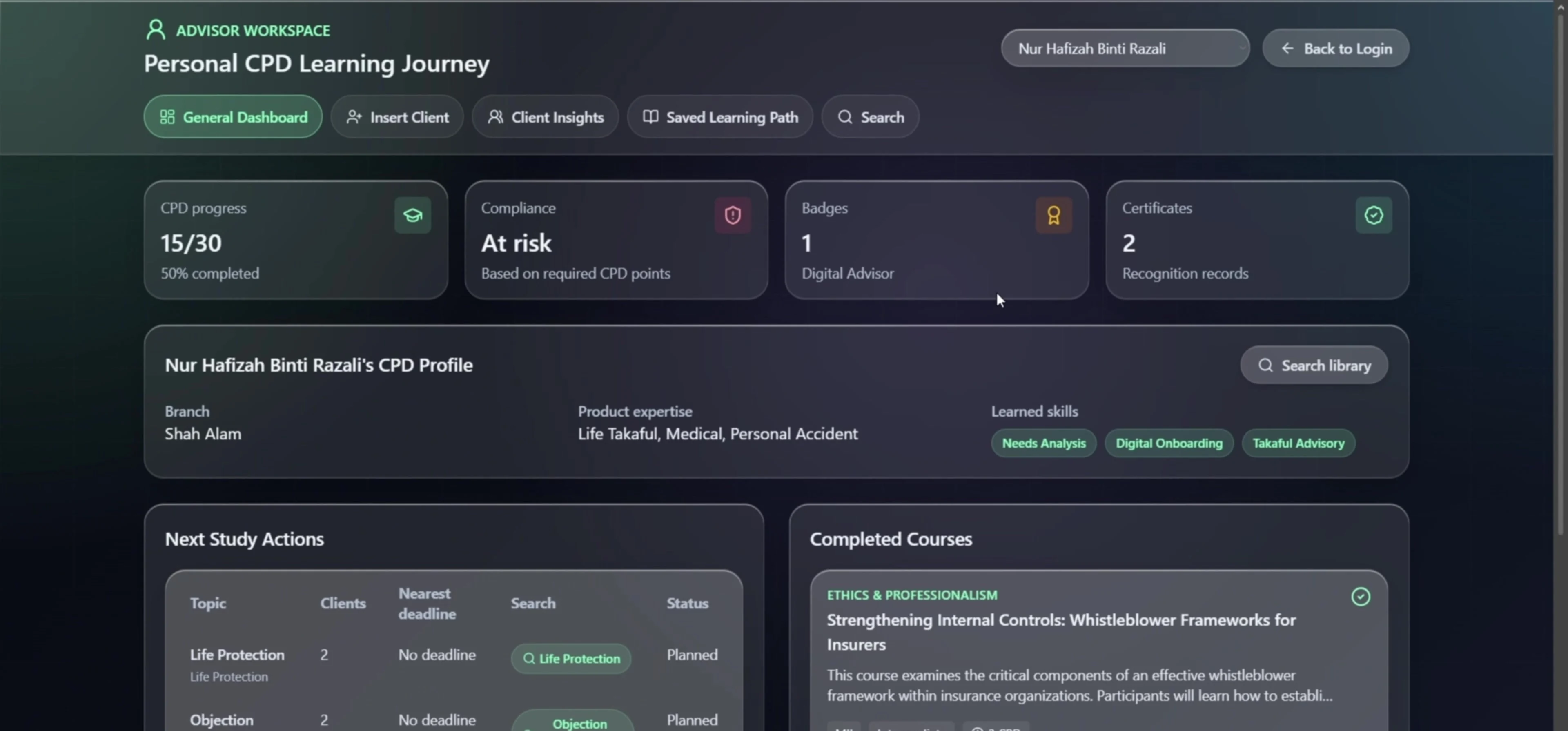Click Planned status for Life Protection
The width and height of the screenshot is (1568, 731).
pyautogui.click(x=692, y=655)
